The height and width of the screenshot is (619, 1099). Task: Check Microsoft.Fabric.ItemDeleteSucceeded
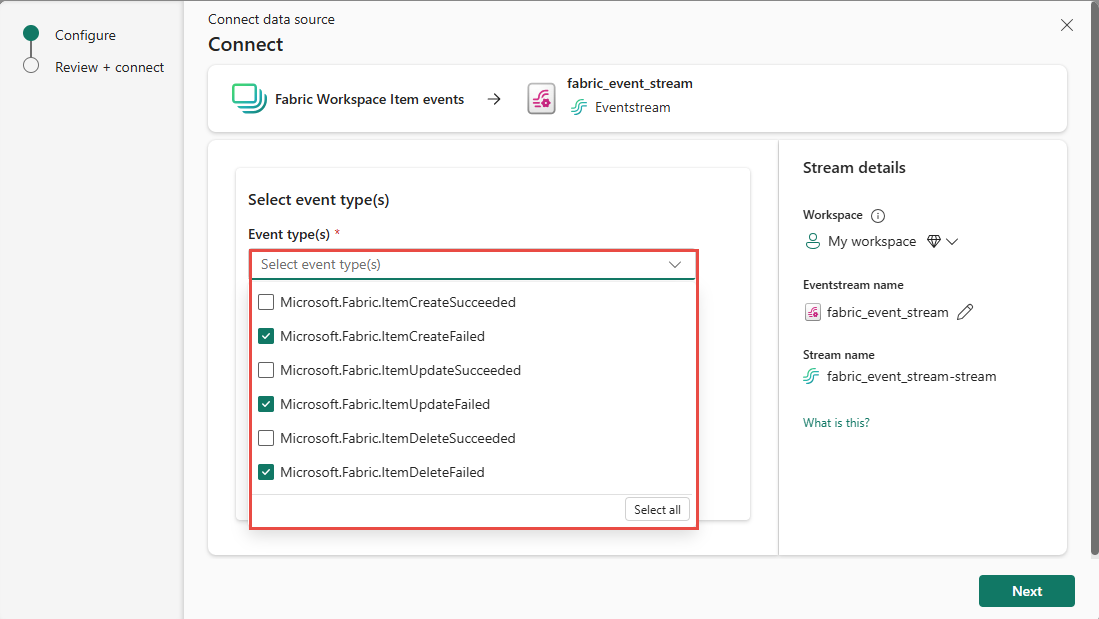(266, 438)
